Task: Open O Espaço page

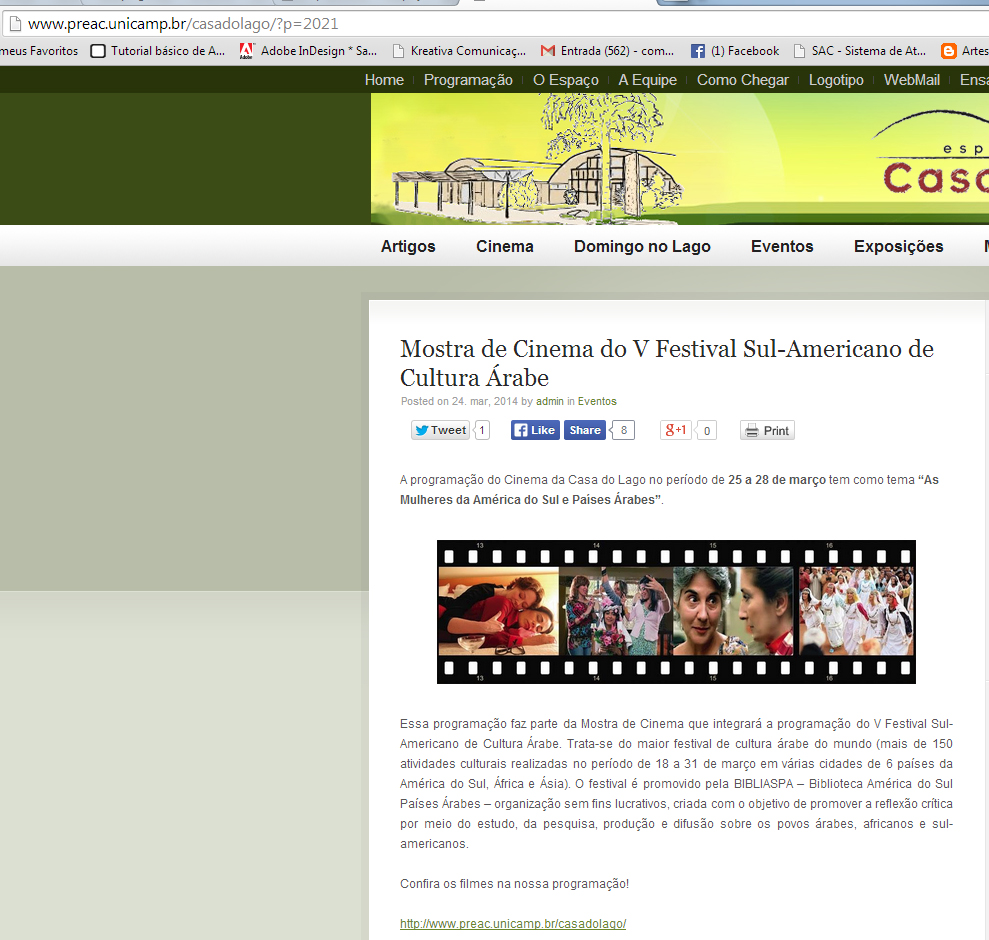Action: (x=565, y=80)
